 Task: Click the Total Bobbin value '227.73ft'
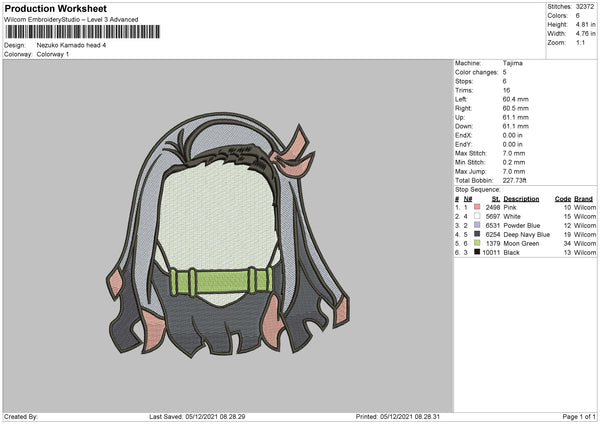(514, 180)
